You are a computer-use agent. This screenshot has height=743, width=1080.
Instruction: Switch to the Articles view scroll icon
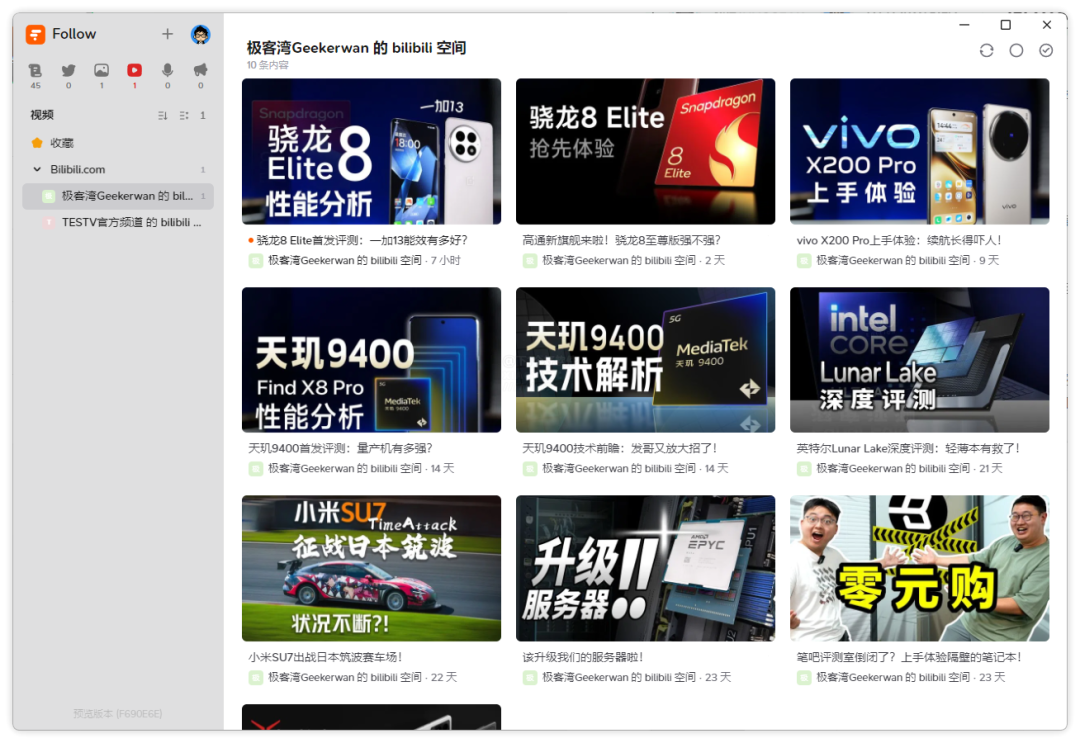[35, 70]
